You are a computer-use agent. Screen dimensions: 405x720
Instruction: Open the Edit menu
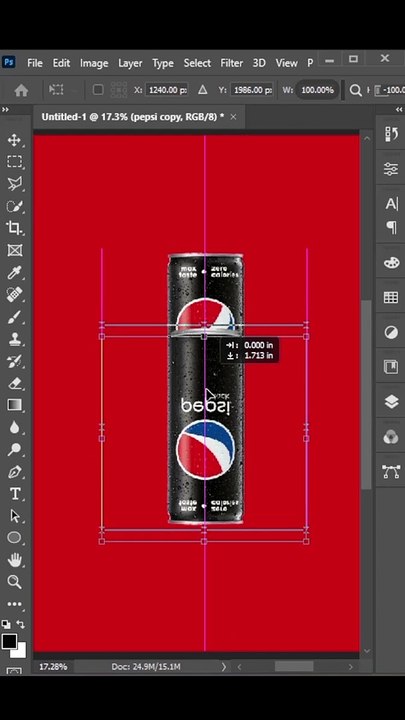(61, 63)
